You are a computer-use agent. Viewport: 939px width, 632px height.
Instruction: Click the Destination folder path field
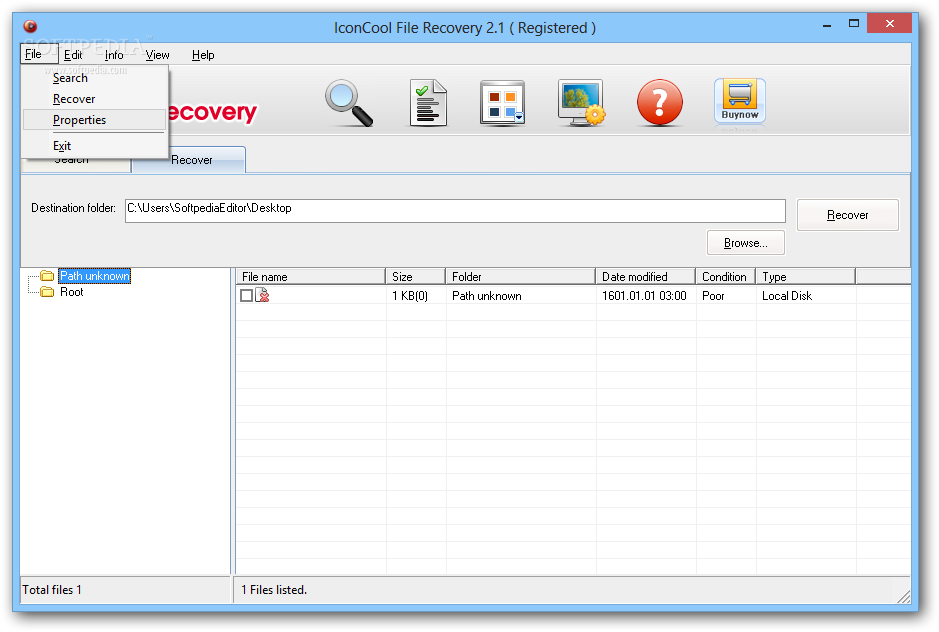click(455, 210)
